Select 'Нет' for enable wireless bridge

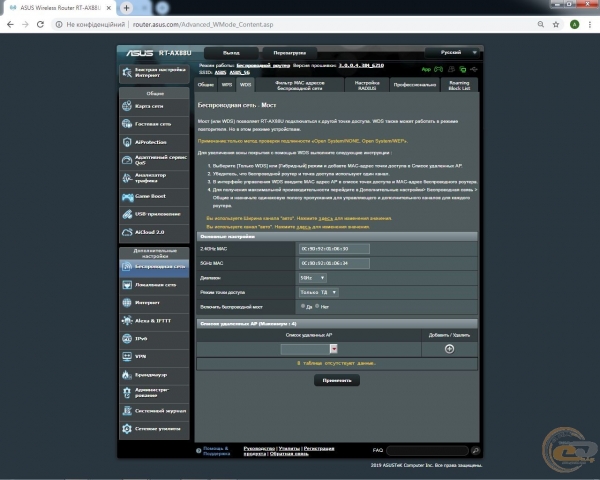click(317, 306)
